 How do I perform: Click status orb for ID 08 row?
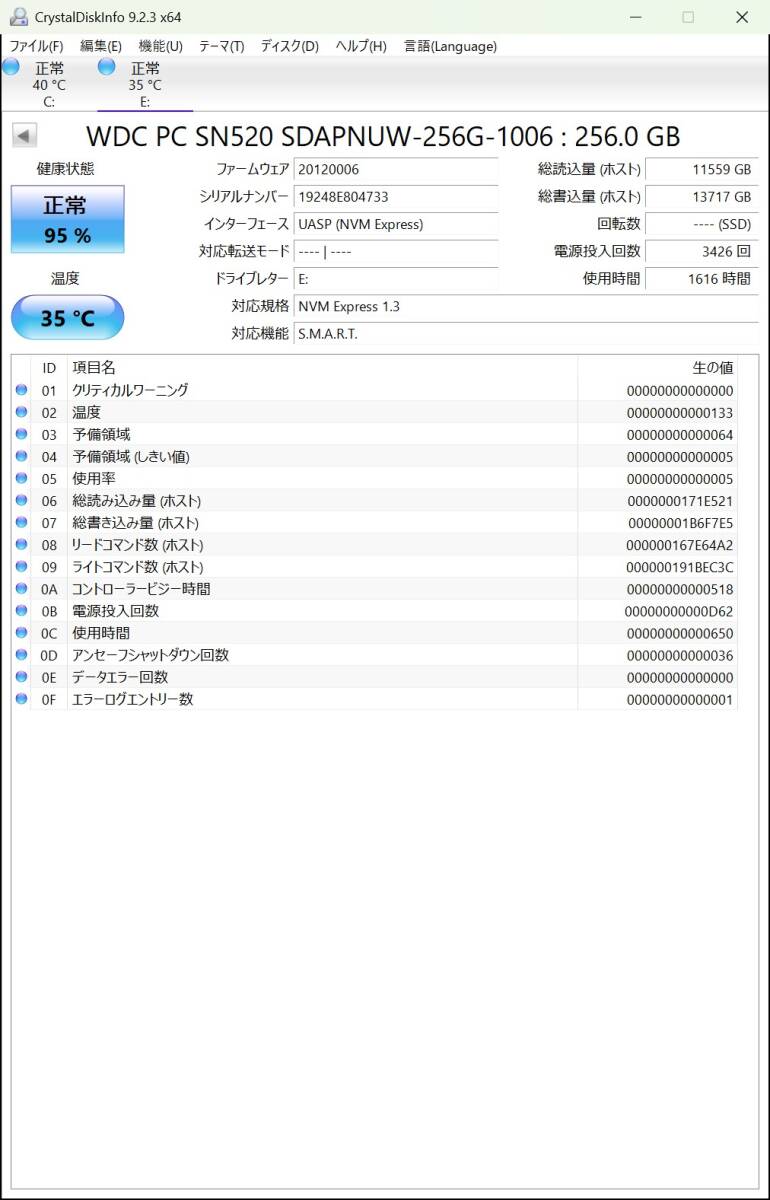[21, 544]
